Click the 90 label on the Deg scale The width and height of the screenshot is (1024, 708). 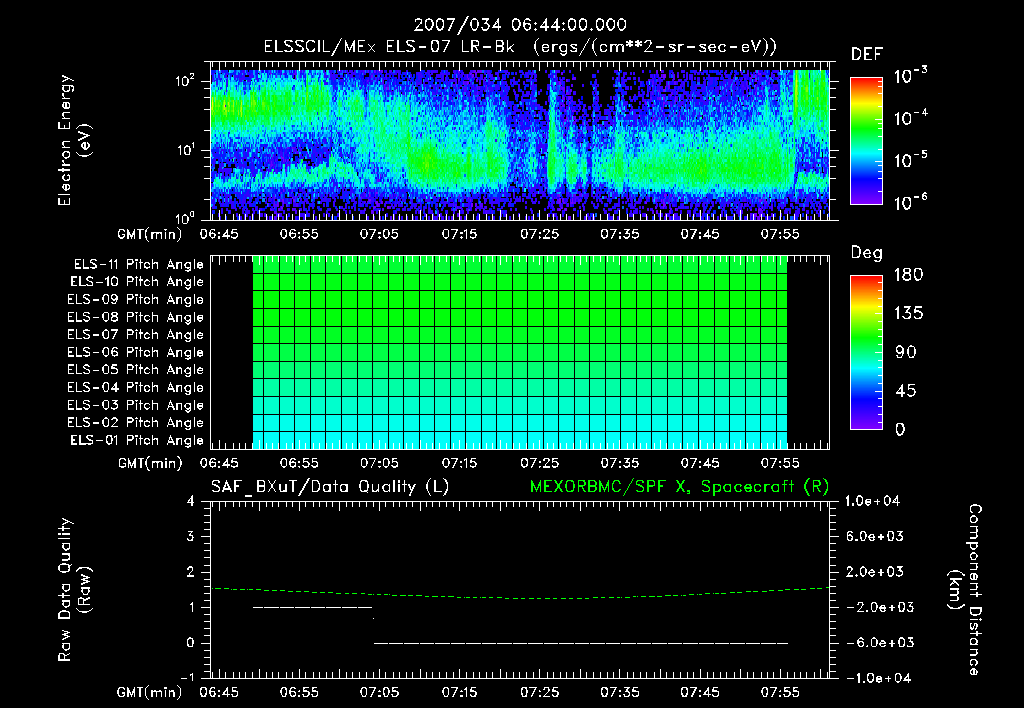[x=905, y=352]
